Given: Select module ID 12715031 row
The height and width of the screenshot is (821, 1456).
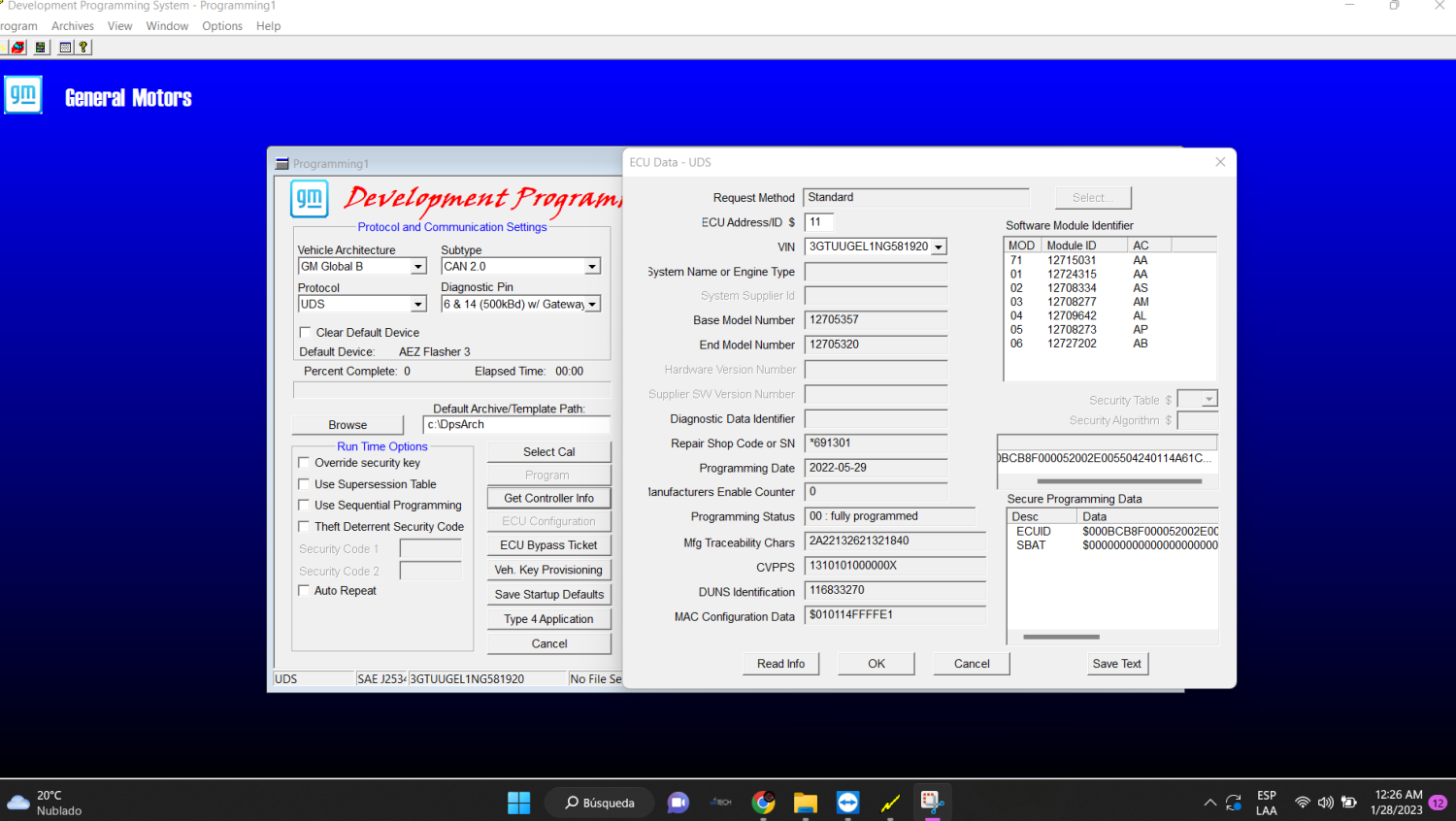Looking at the screenshot, I should pos(1109,260).
